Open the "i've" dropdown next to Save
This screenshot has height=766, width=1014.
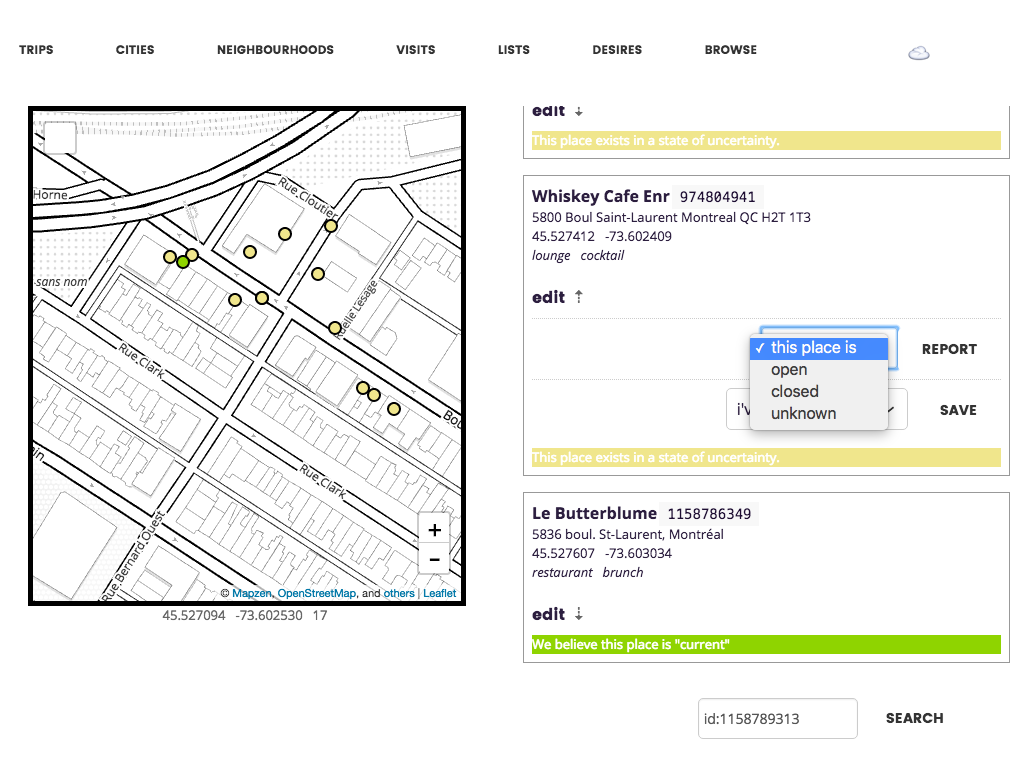(817, 409)
